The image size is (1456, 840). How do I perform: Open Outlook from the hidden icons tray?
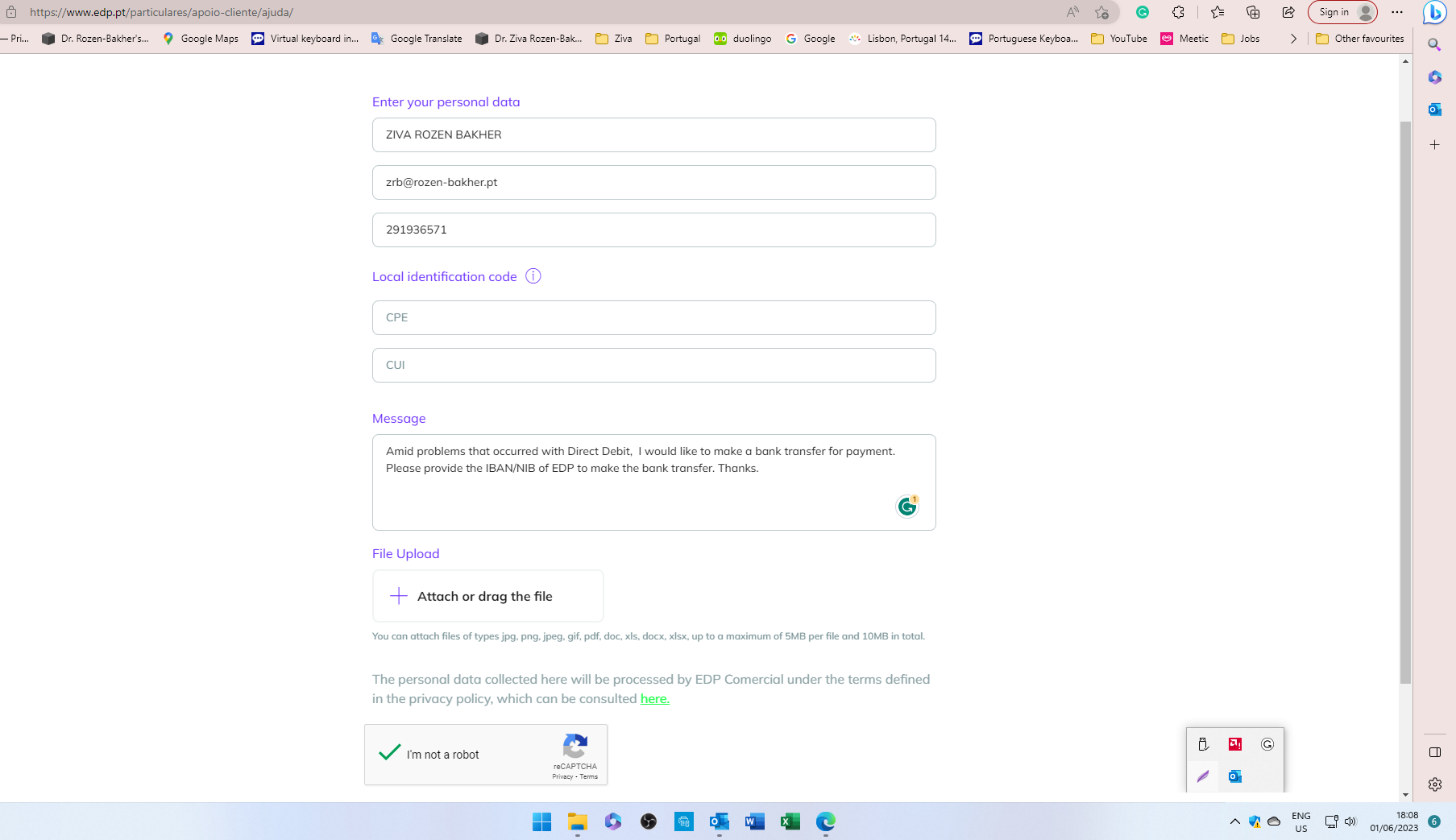tap(1235, 776)
